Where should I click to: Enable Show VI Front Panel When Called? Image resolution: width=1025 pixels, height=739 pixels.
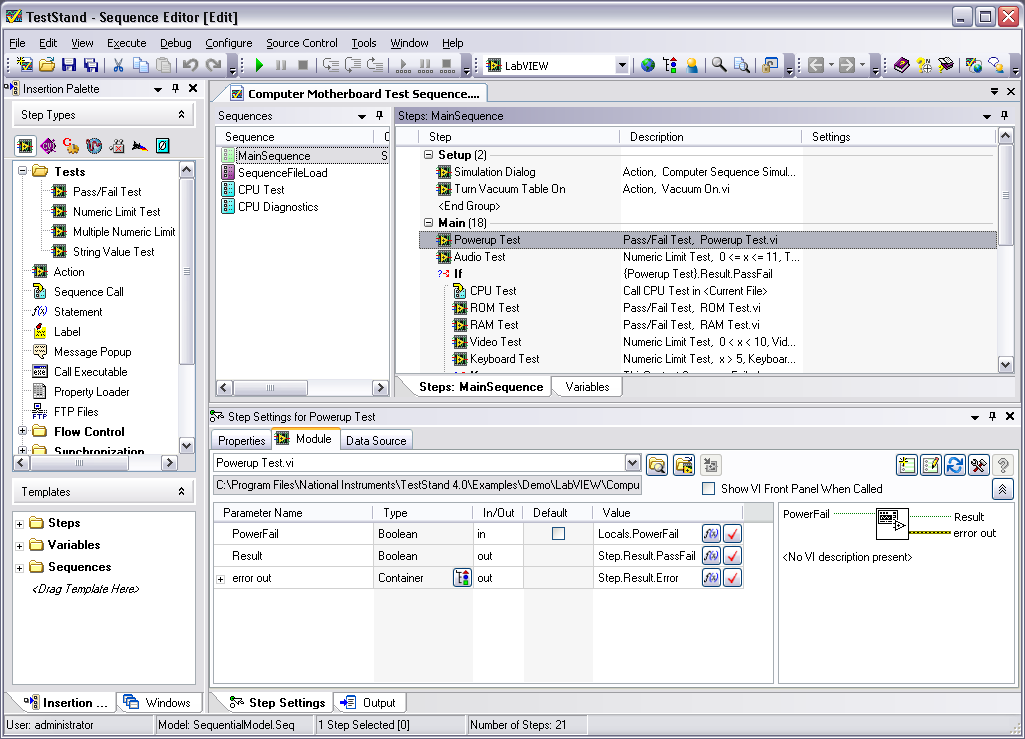tap(708, 489)
